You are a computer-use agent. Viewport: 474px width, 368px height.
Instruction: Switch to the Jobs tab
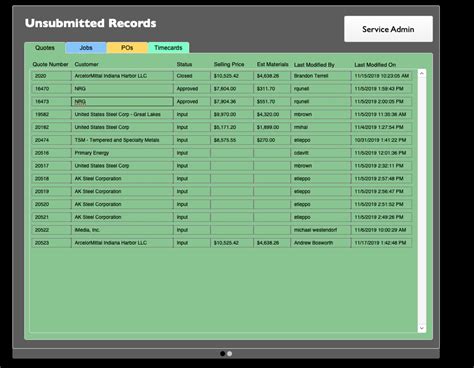tap(86, 48)
